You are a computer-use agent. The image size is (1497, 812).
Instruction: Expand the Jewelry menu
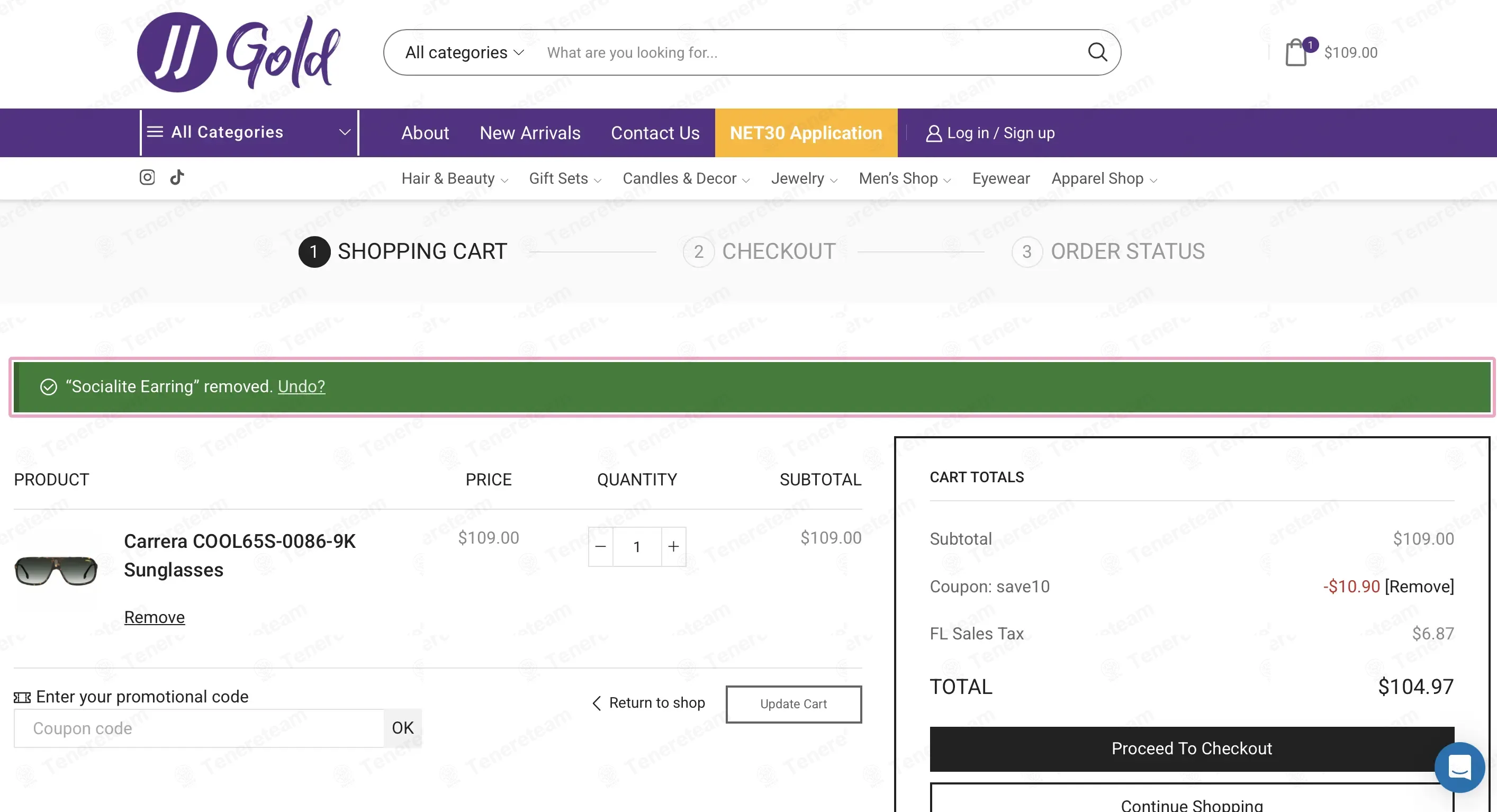pyautogui.click(x=804, y=178)
